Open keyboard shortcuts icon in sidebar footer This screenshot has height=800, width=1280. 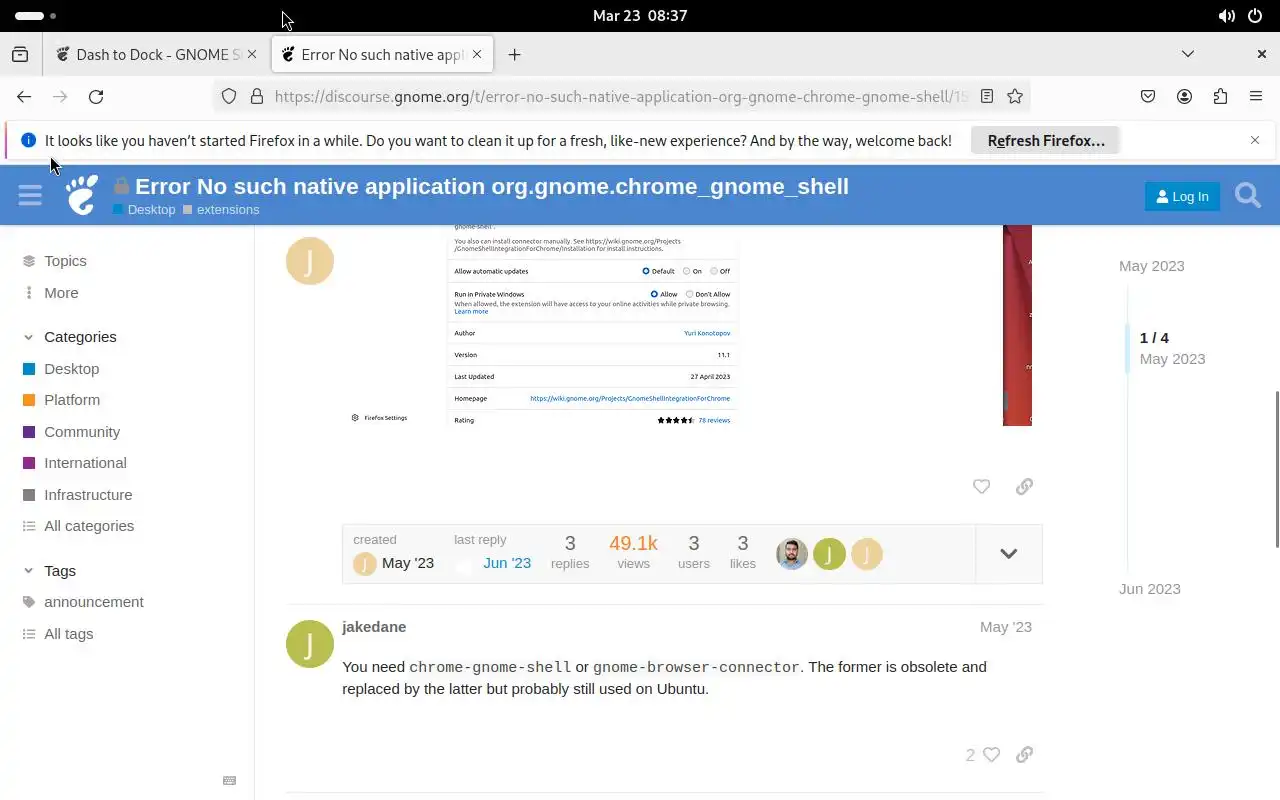pos(229,781)
